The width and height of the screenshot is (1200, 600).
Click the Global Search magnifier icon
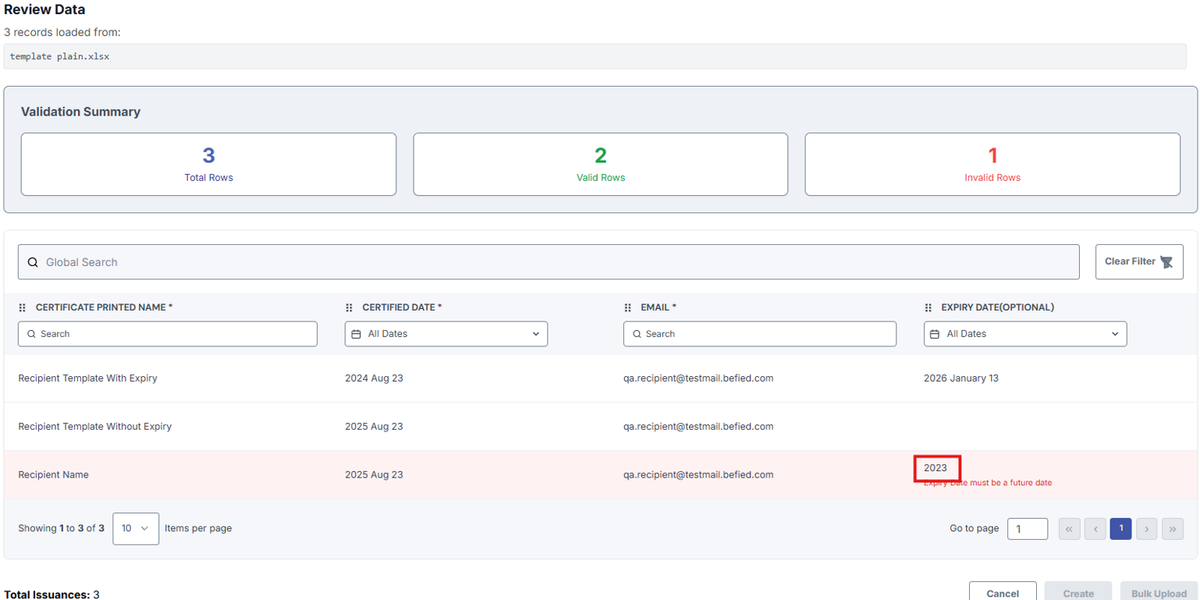(33, 262)
